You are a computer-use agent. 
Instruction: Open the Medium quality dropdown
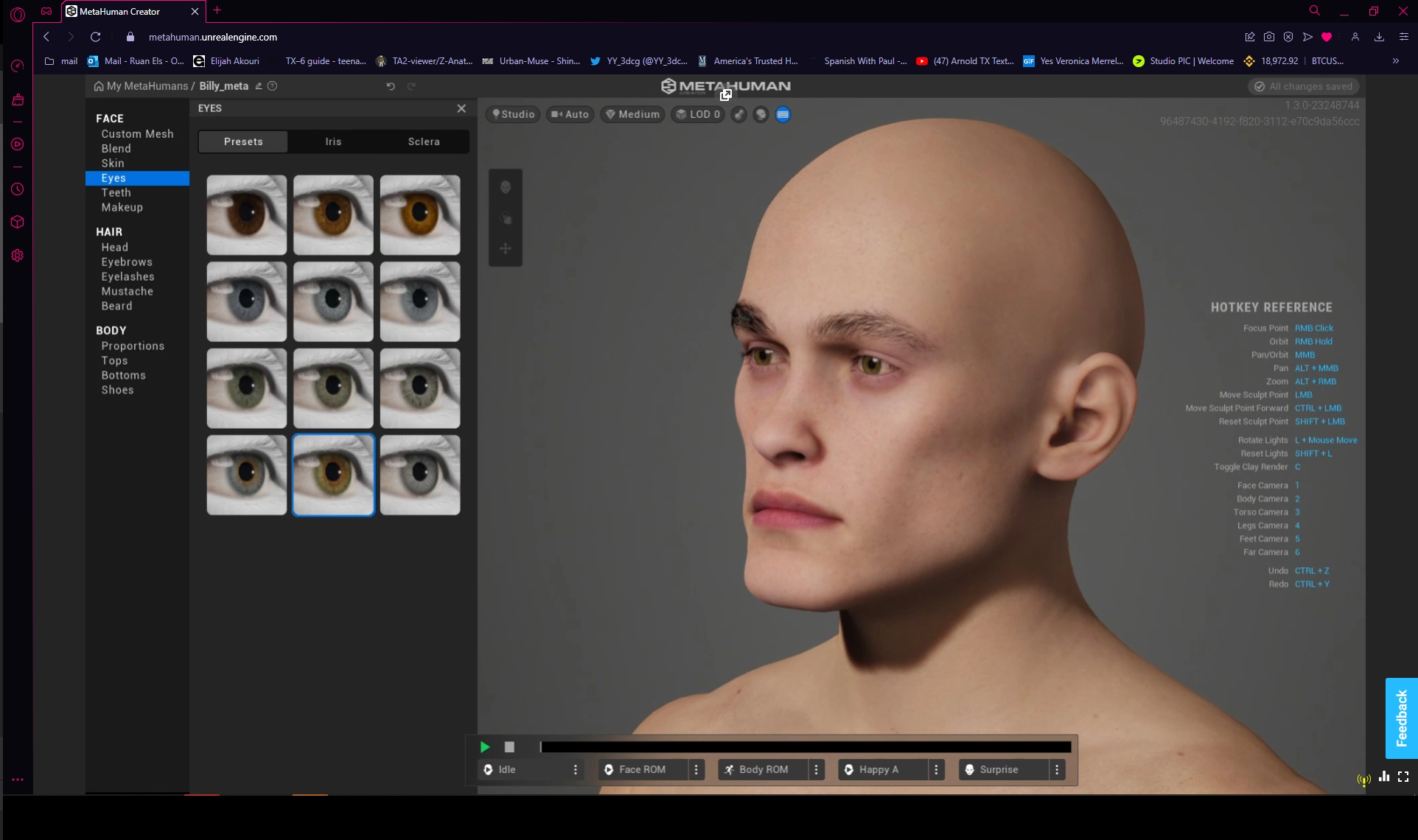point(633,114)
